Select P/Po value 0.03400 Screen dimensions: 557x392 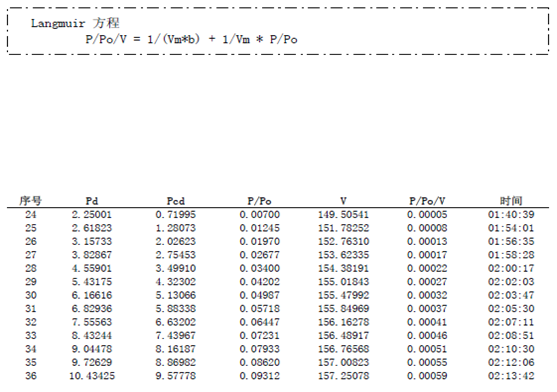[x=259, y=268]
